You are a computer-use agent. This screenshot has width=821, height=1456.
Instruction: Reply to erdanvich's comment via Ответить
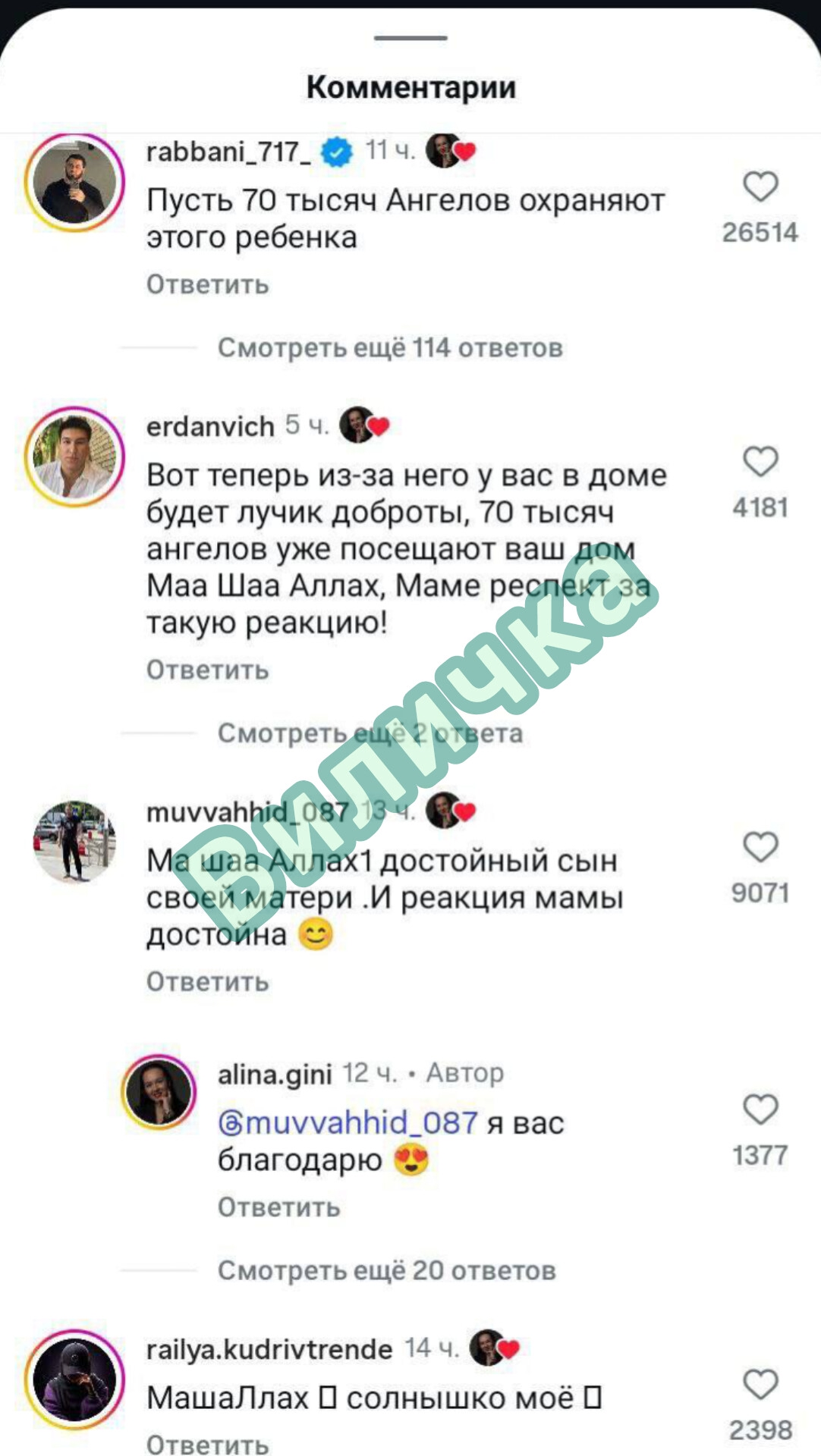click(x=208, y=670)
